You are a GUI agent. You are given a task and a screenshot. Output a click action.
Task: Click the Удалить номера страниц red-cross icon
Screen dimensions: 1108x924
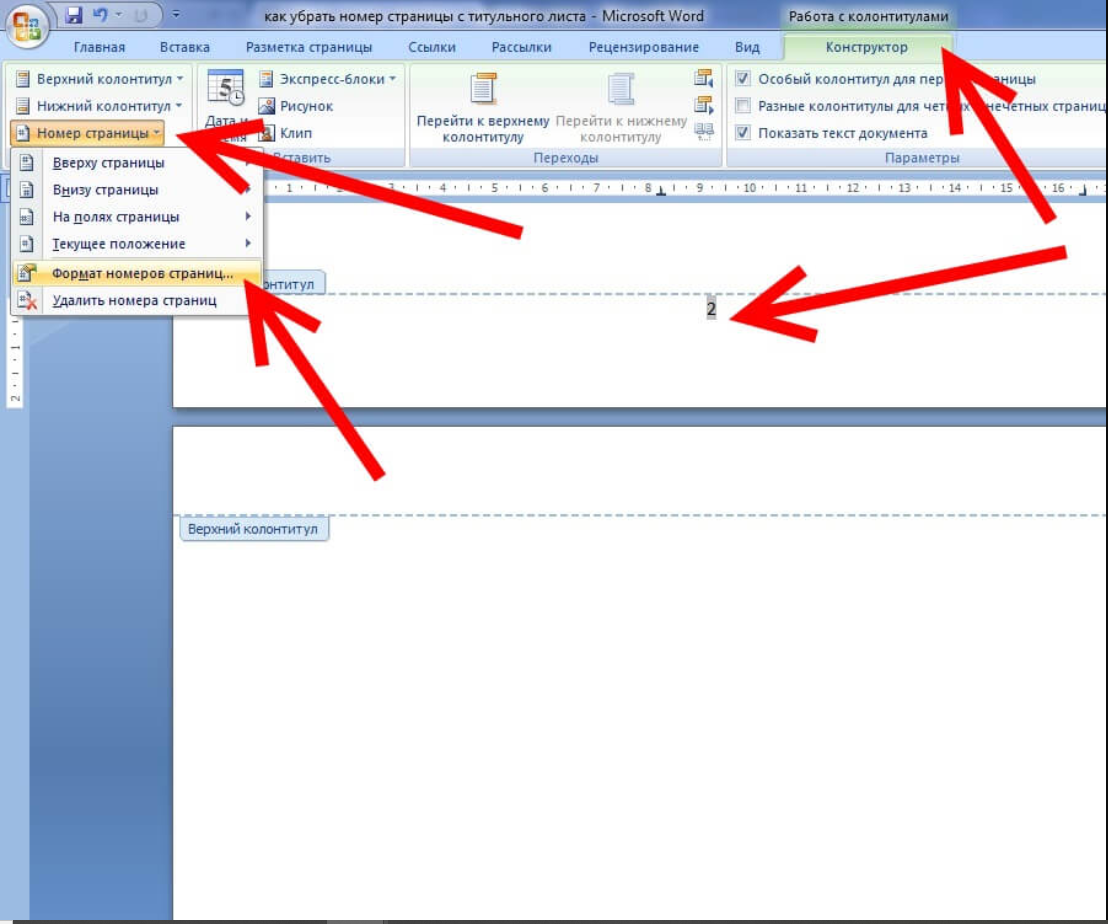point(27,300)
